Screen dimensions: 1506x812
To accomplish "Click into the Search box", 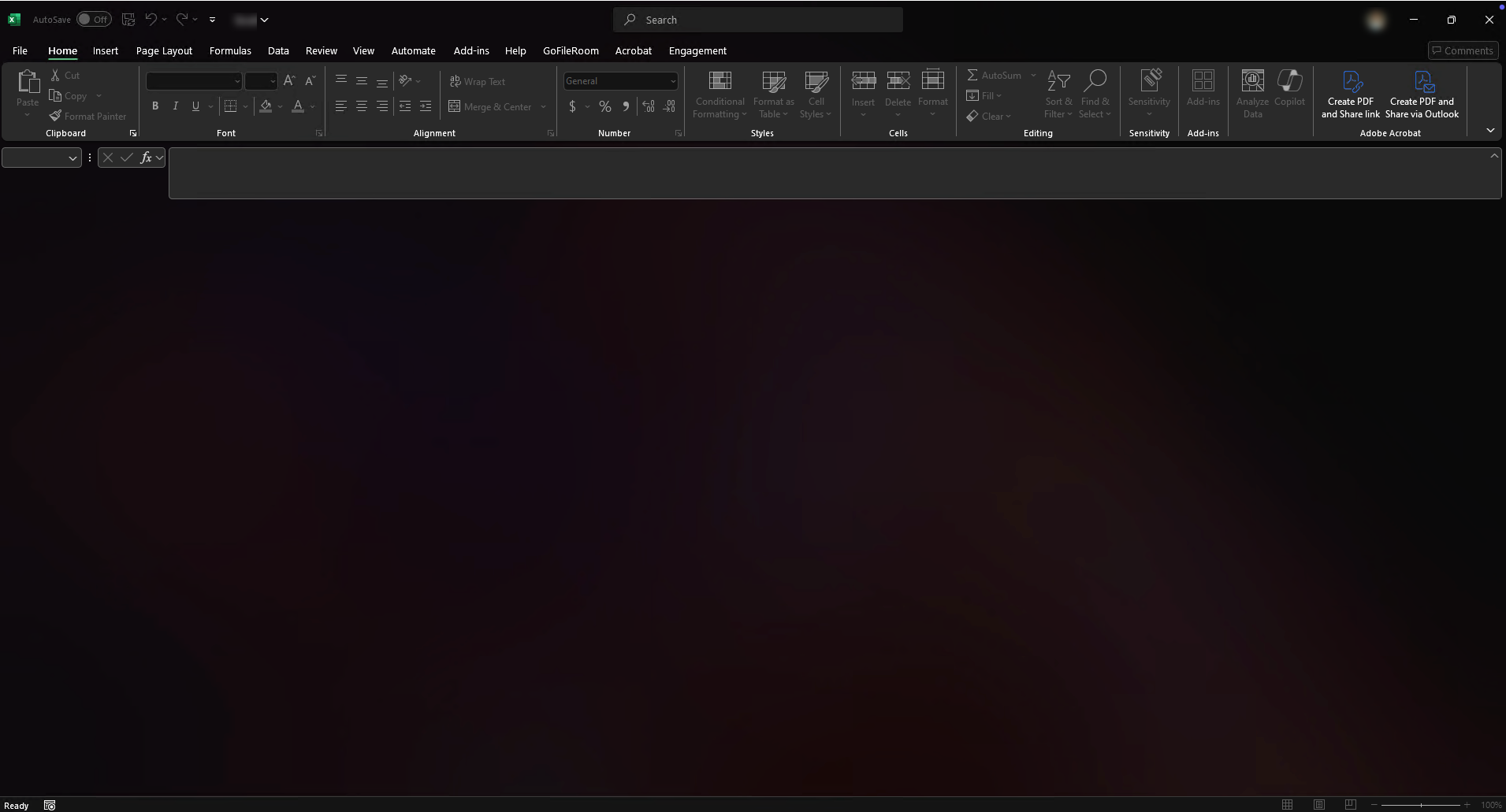I will [x=757, y=20].
